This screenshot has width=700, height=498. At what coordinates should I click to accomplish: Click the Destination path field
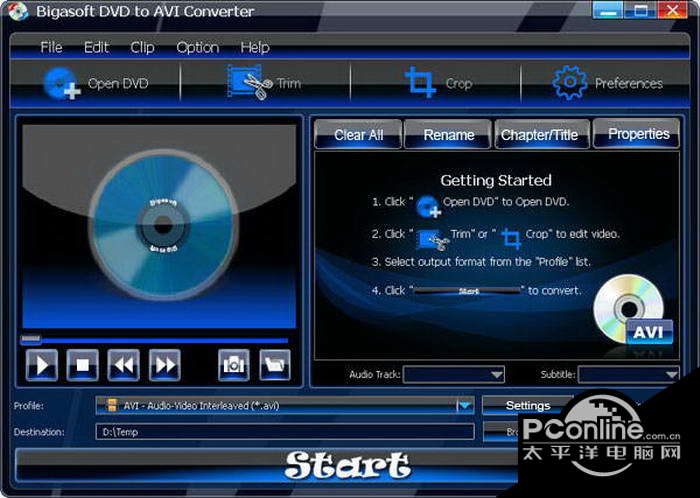tap(284, 432)
